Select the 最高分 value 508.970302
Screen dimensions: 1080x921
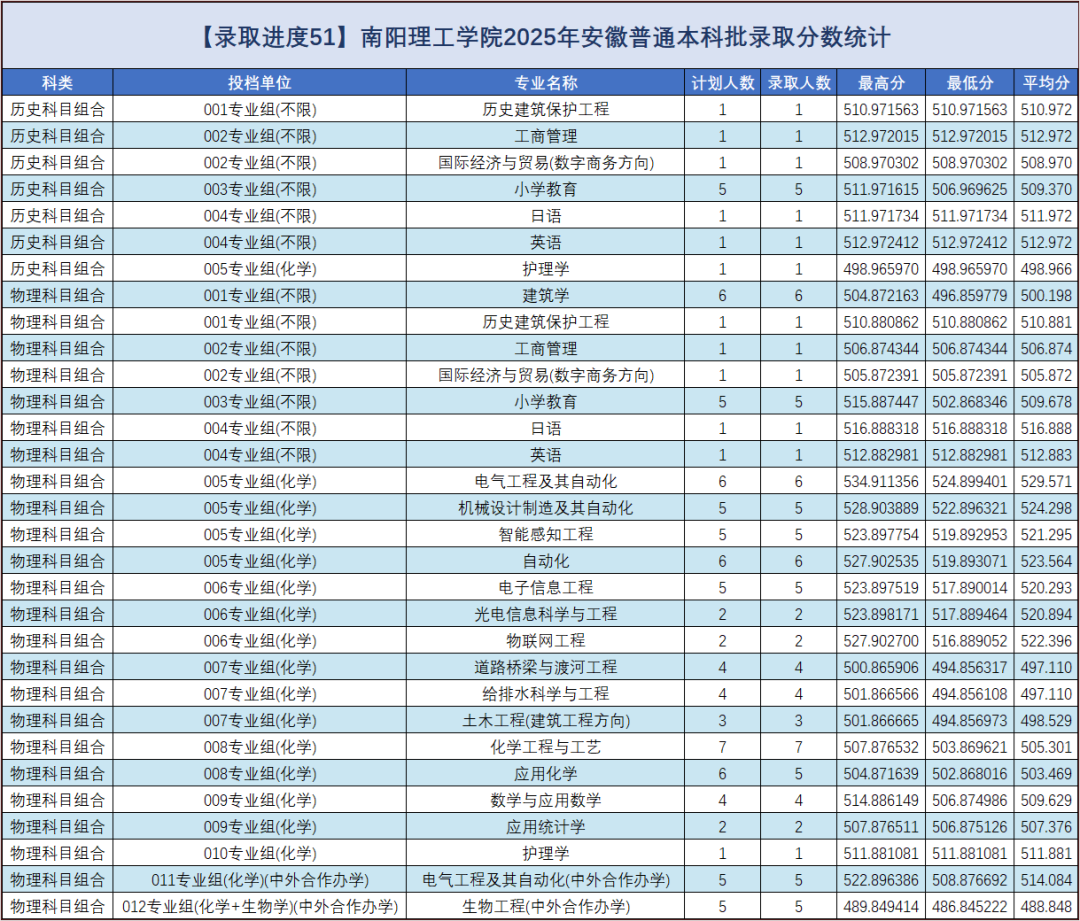click(881, 163)
